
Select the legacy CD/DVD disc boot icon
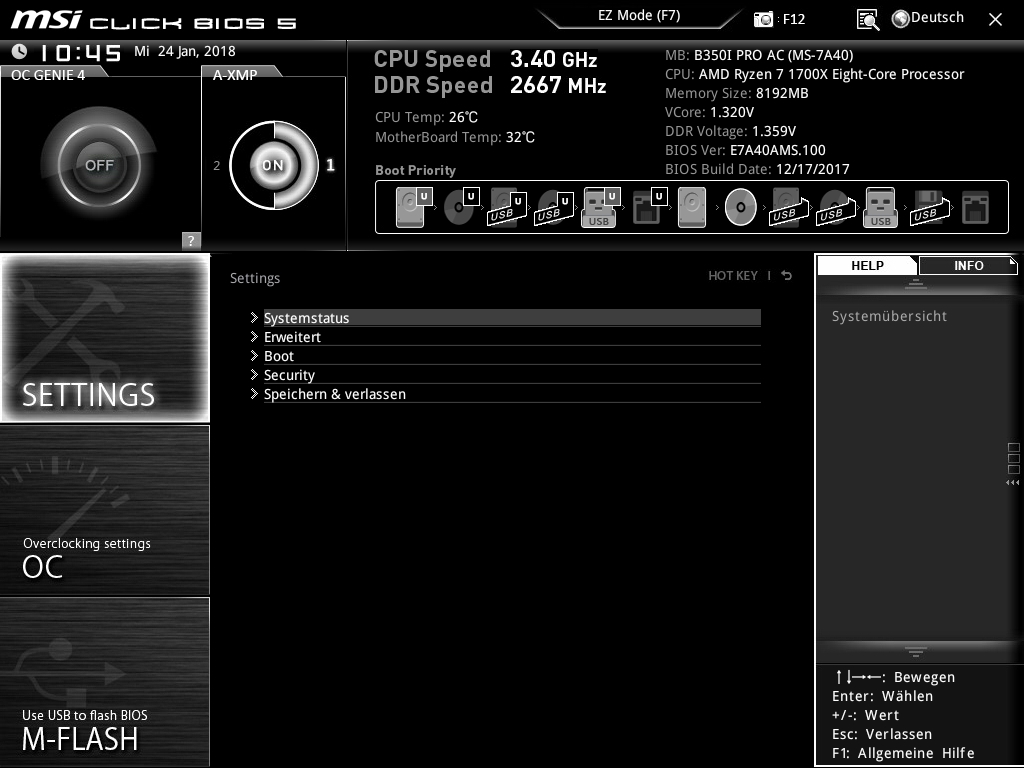pos(741,207)
